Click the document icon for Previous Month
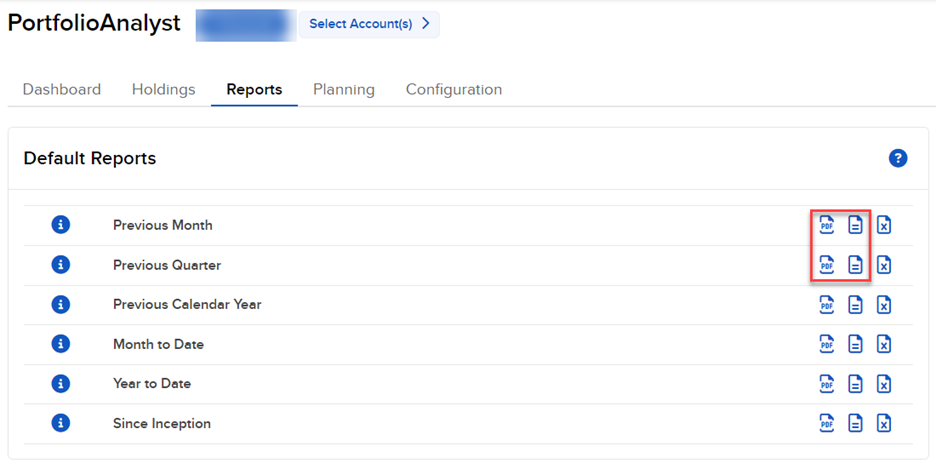936x463 pixels. [855, 225]
